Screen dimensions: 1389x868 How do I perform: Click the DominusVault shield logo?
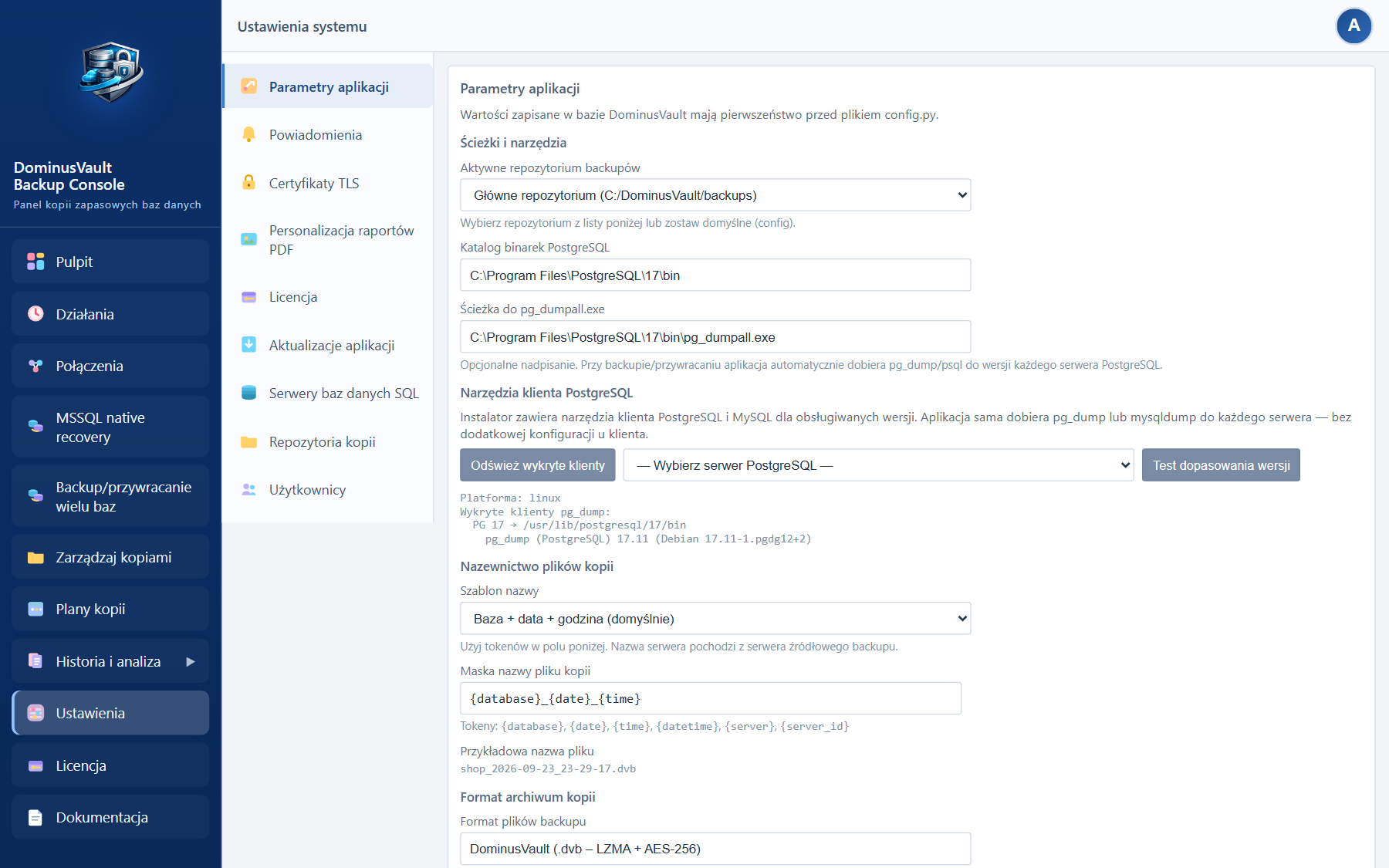click(x=111, y=72)
